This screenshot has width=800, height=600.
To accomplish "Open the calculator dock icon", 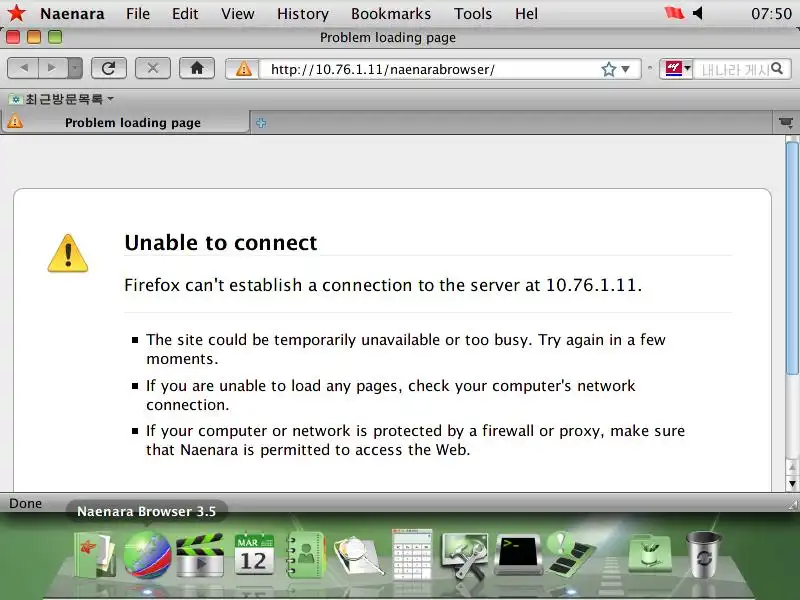I will pos(412,554).
